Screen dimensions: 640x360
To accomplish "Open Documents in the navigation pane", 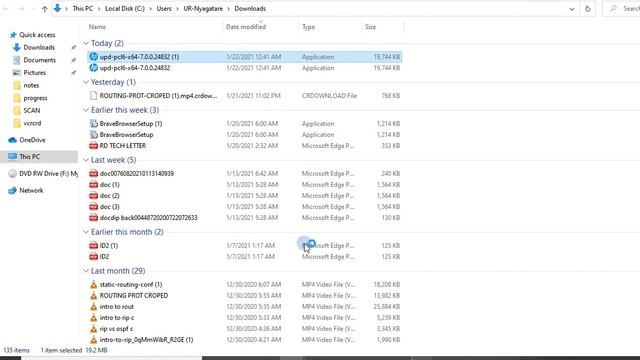I will (40, 60).
